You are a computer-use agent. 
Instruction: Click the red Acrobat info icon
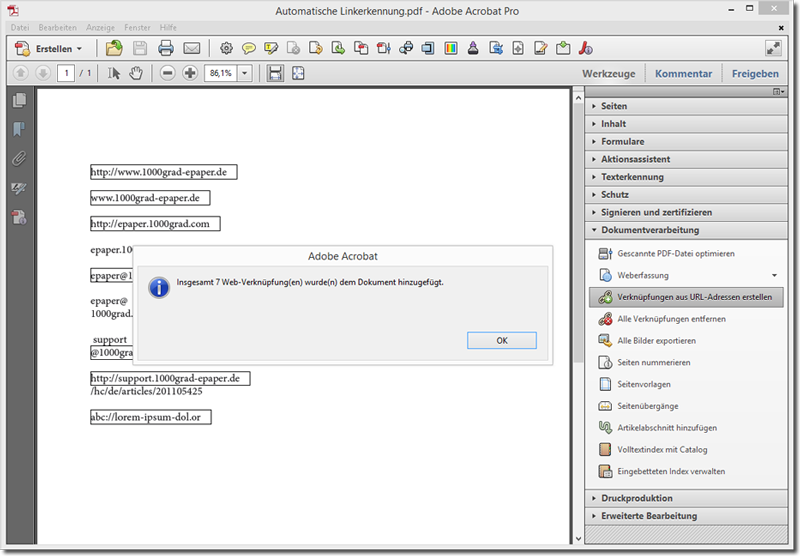[585, 48]
